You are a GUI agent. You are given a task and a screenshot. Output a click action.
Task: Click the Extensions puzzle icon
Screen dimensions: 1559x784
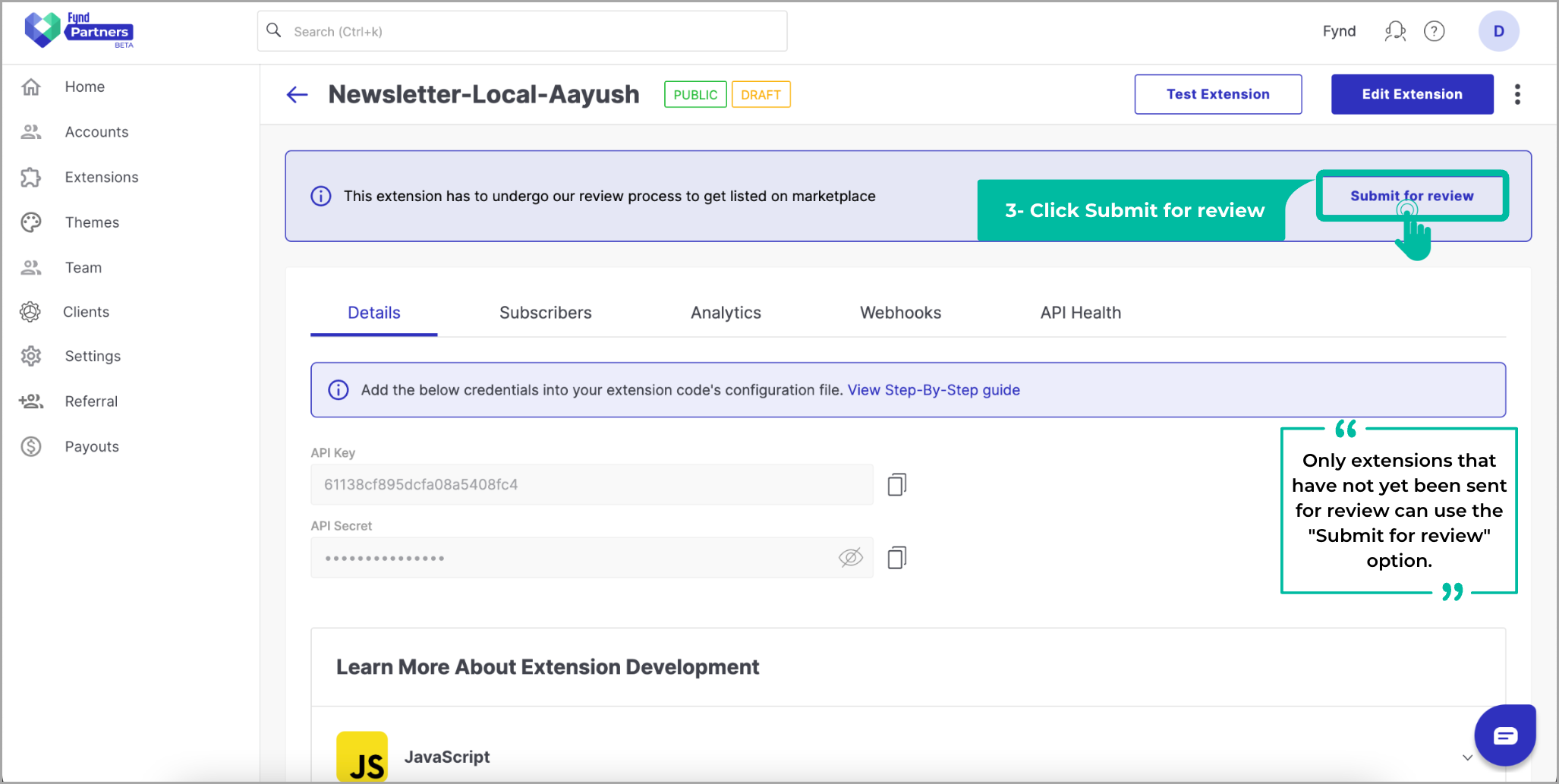click(x=31, y=177)
